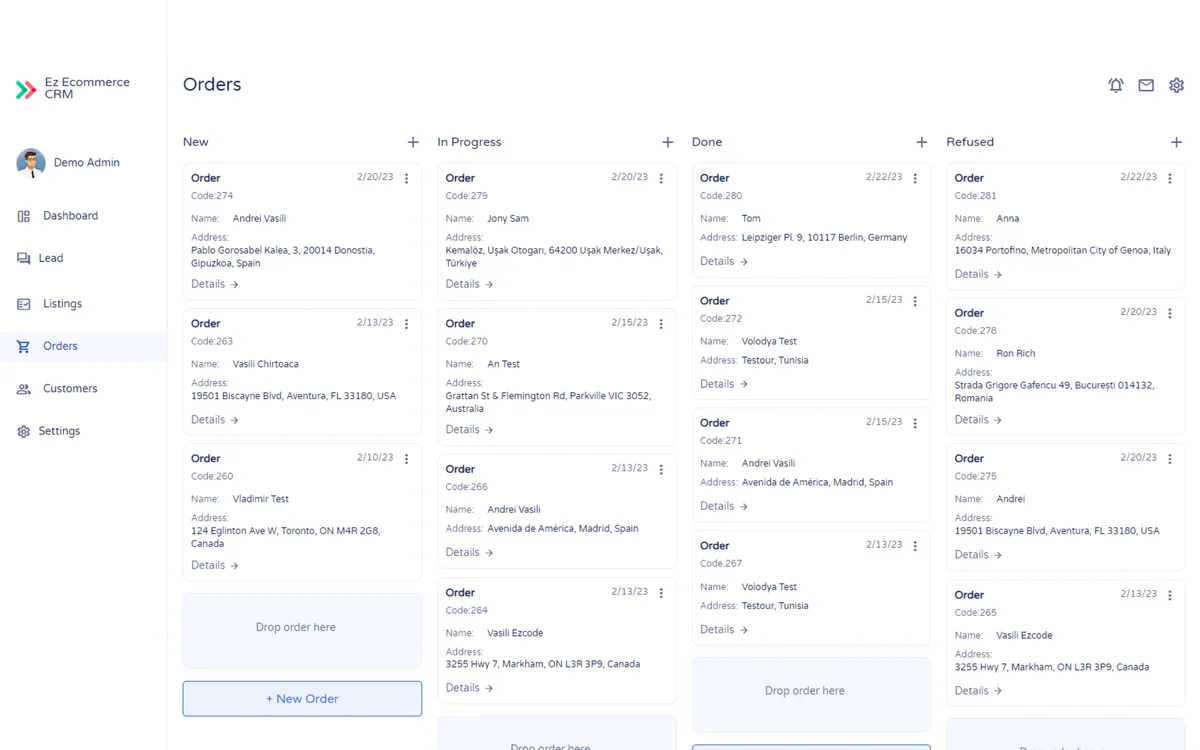Open the settings gear icon in header

1177,86
